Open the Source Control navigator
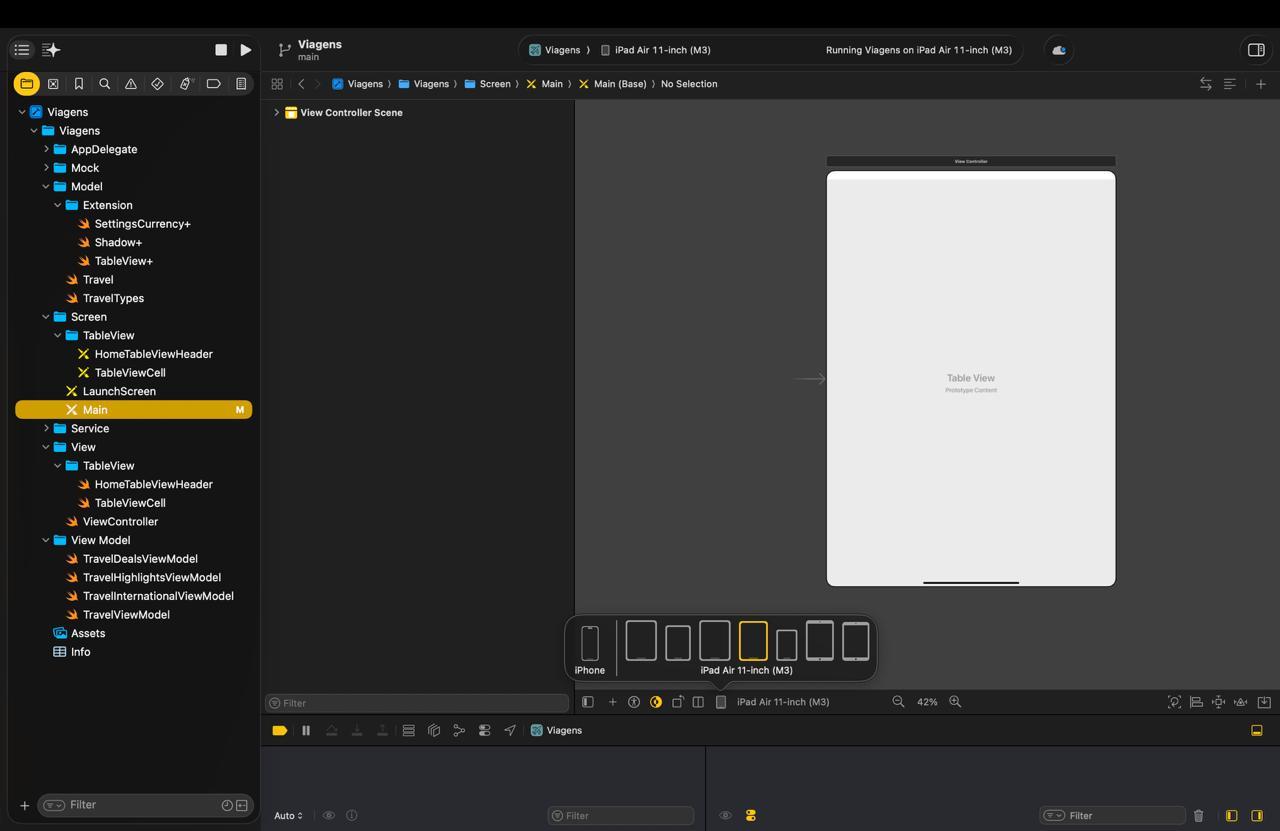1280x831 pixels. 53,84
